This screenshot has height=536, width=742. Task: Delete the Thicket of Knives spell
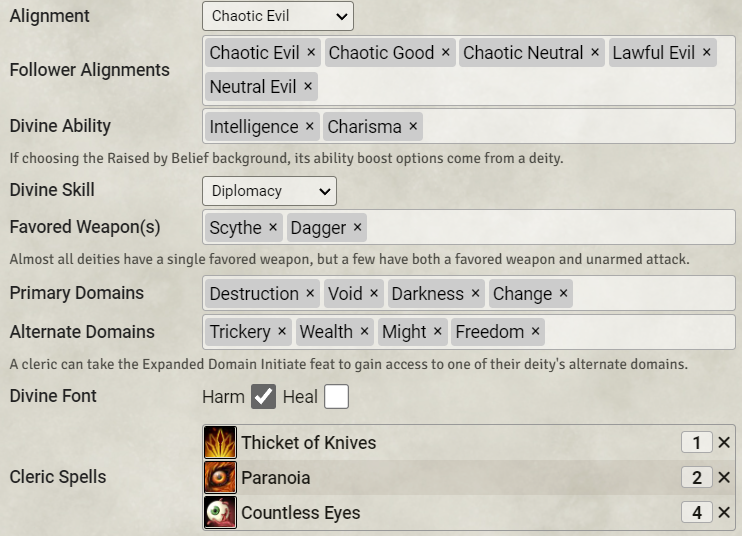(724, 442)
